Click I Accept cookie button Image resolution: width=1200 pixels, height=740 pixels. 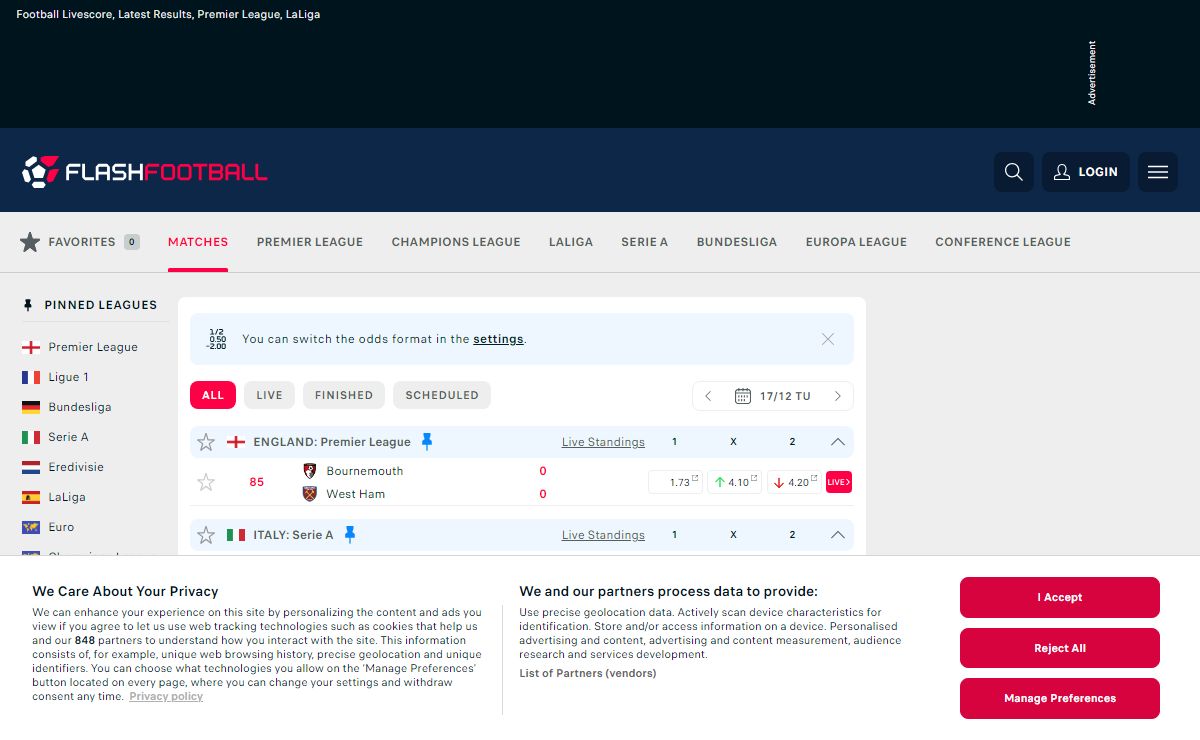(1060, 597)
